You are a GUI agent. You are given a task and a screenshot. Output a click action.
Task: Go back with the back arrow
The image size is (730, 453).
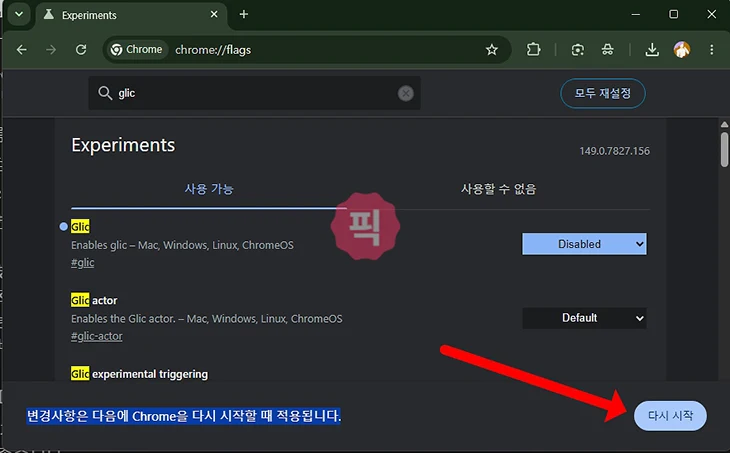click(21, 49)
